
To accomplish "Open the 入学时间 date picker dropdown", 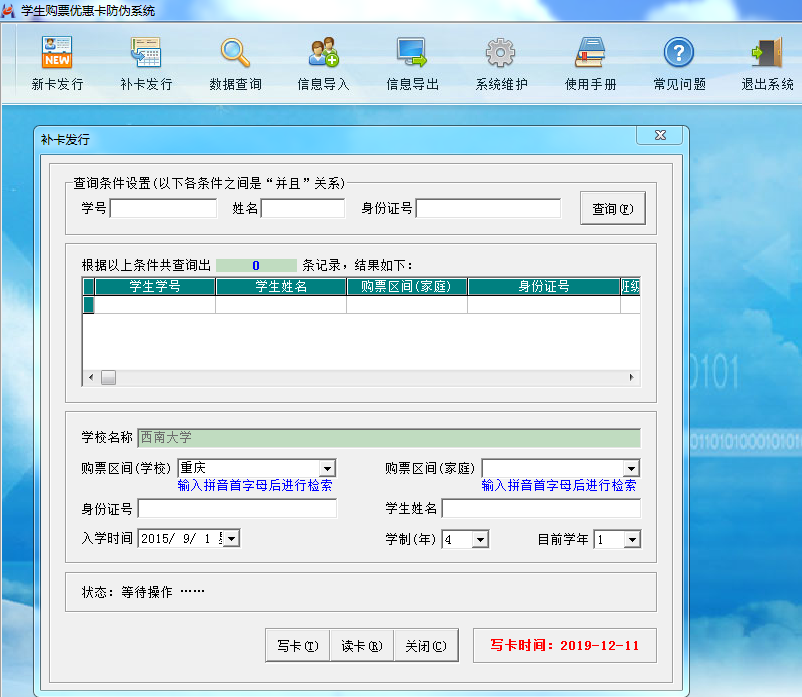I will tap(232, 538).
